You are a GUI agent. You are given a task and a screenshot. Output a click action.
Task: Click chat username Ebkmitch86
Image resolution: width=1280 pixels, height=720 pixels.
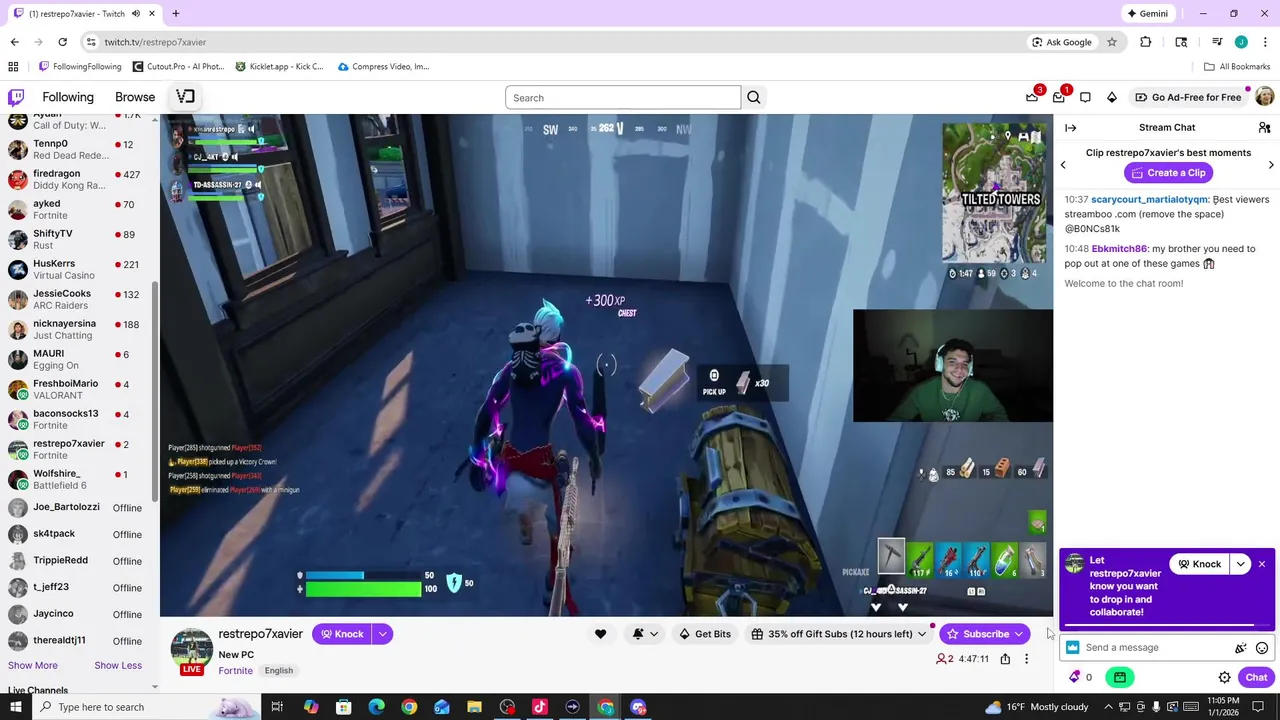pos(1119,249)
